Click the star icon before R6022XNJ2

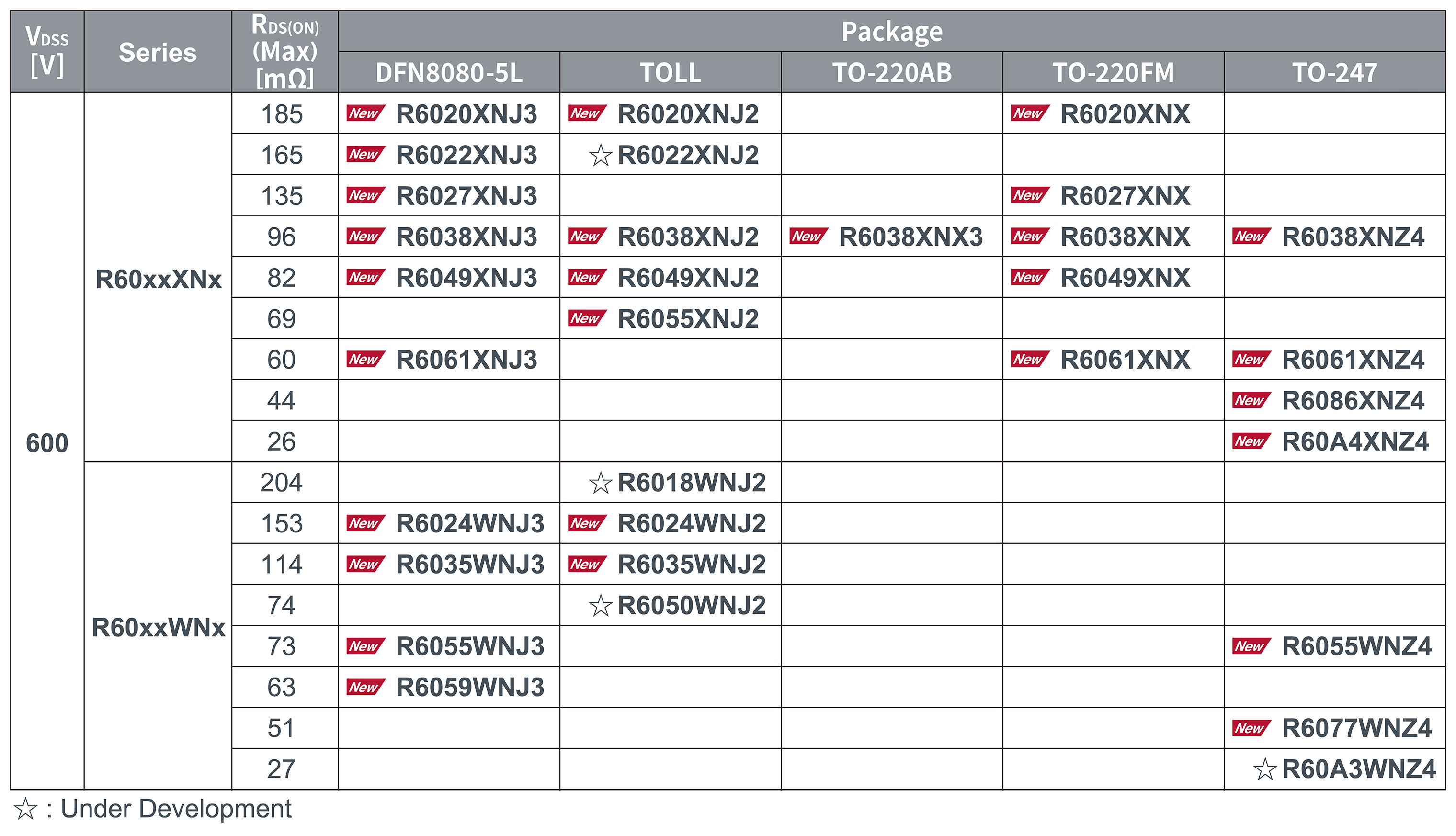[601, 155]
